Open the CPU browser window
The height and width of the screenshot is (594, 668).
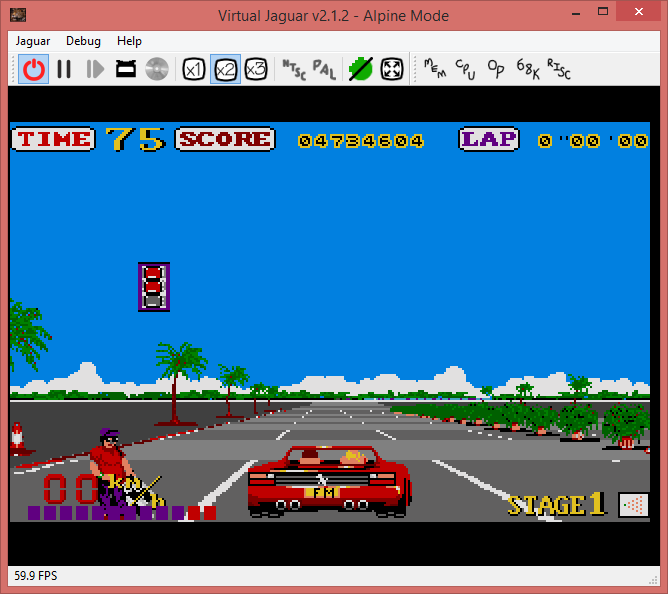(x=465, y=68)
